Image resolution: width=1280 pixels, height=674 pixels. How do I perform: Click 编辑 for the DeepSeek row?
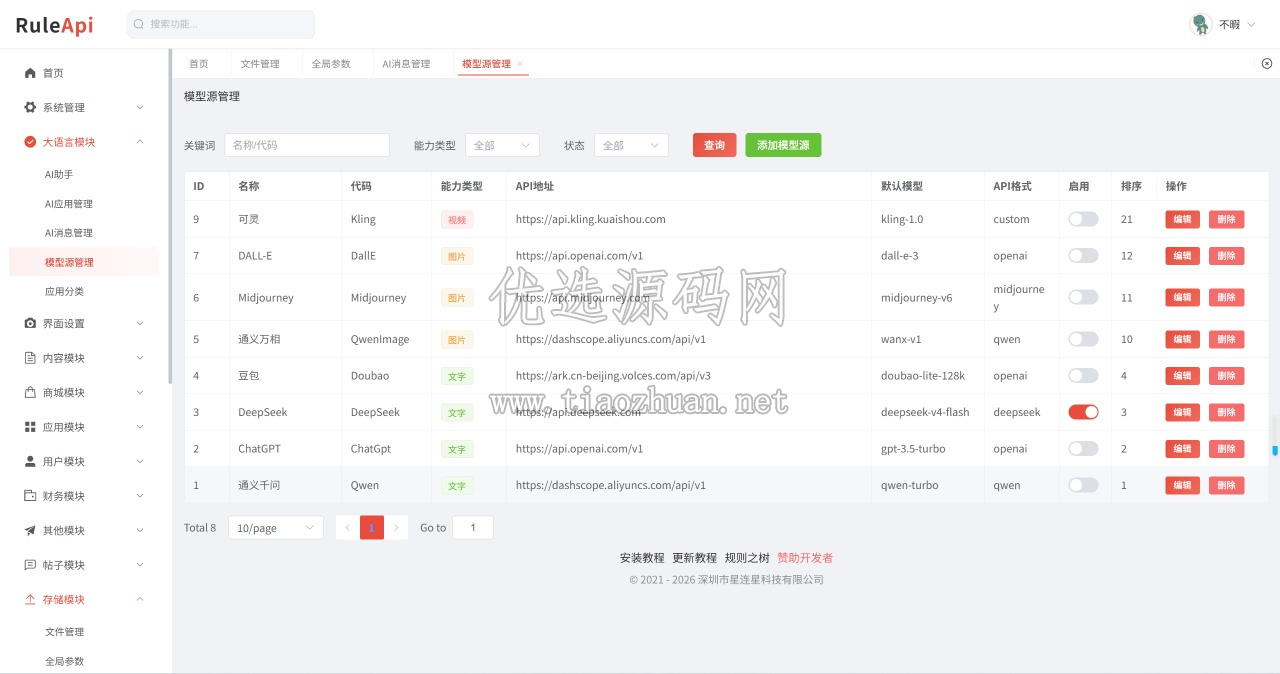[1182, 412]
